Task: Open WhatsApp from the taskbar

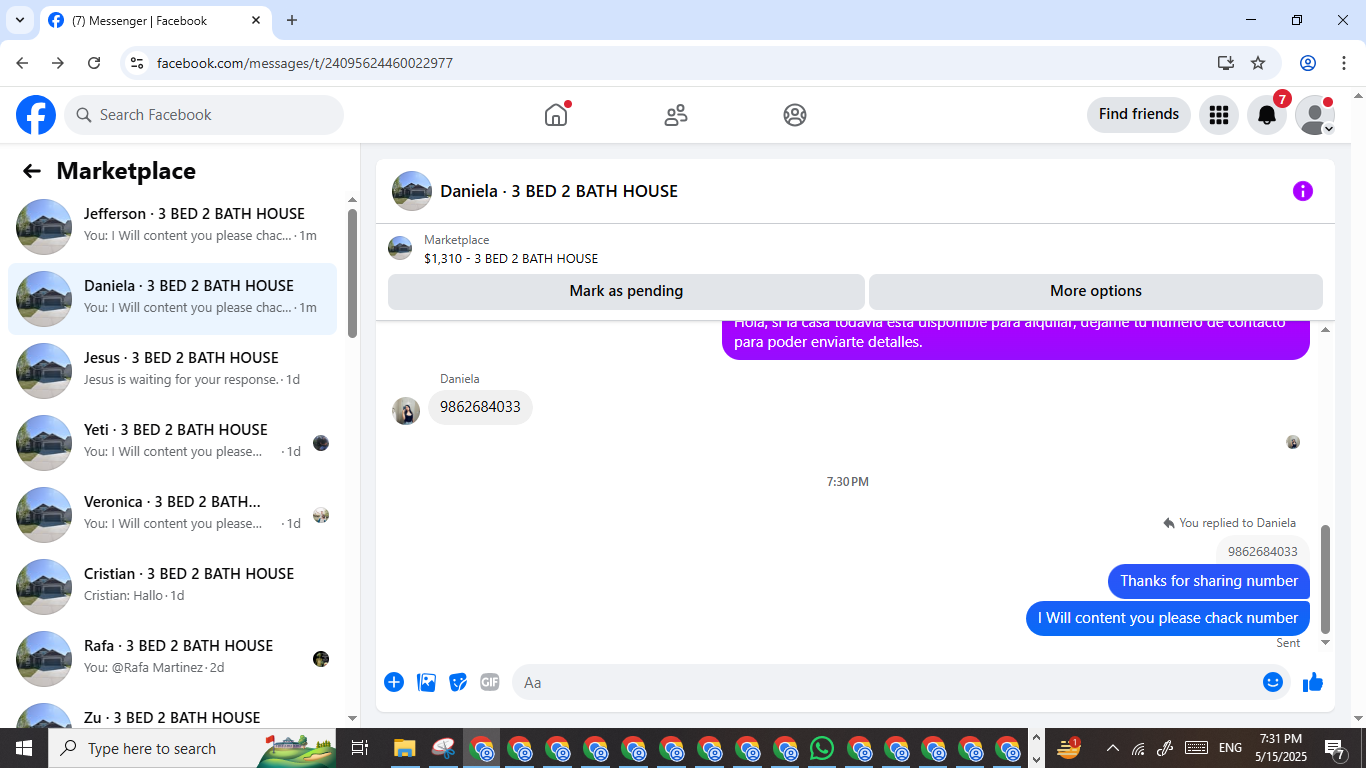Action: point(822,748)
